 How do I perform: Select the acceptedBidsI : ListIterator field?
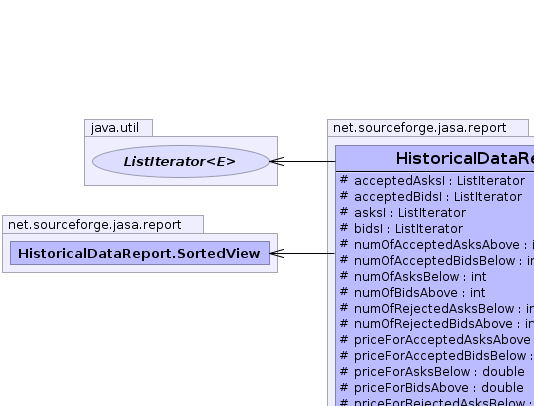(x=438, y=197)
